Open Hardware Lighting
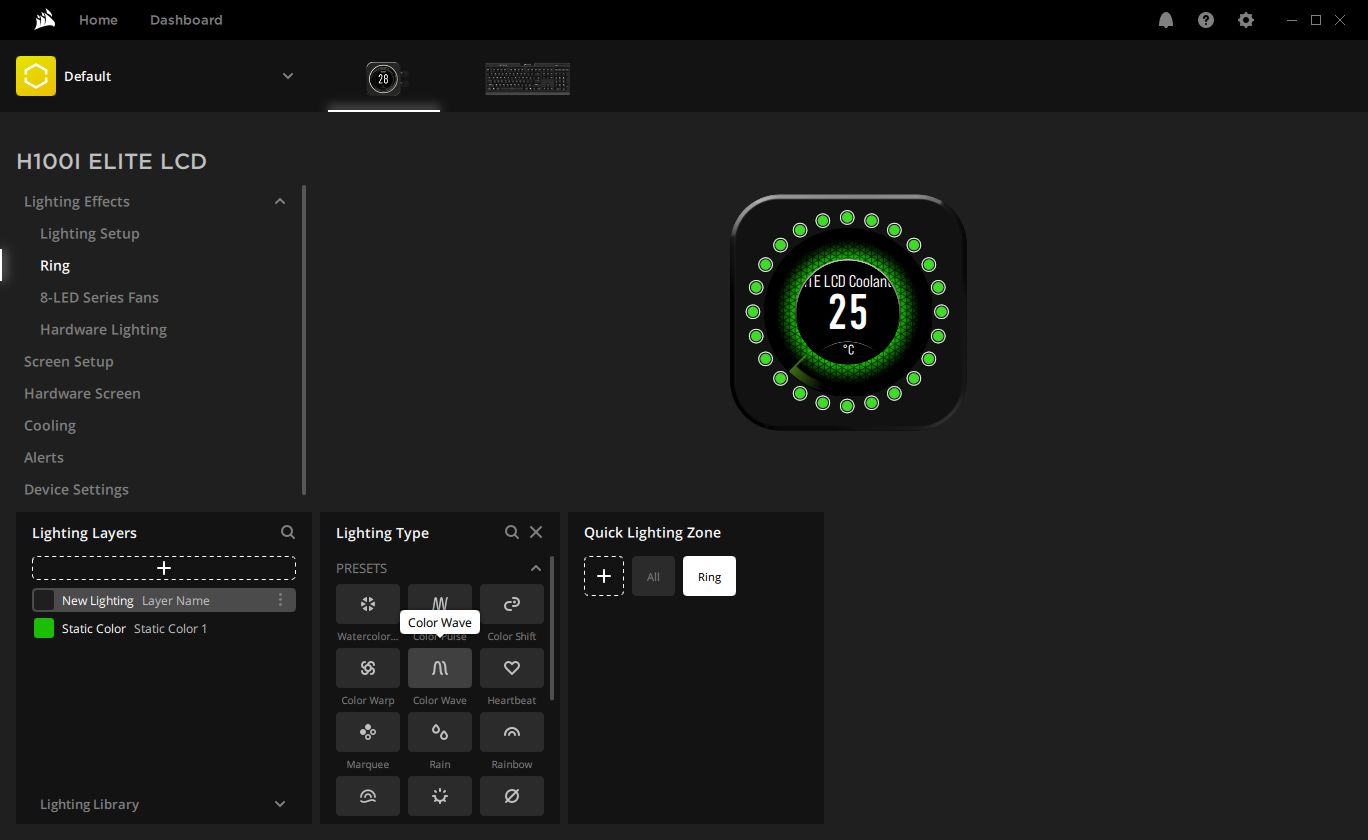Image resolution: width=1368 pixels, height=840 pixels. (x=103, y=329)
